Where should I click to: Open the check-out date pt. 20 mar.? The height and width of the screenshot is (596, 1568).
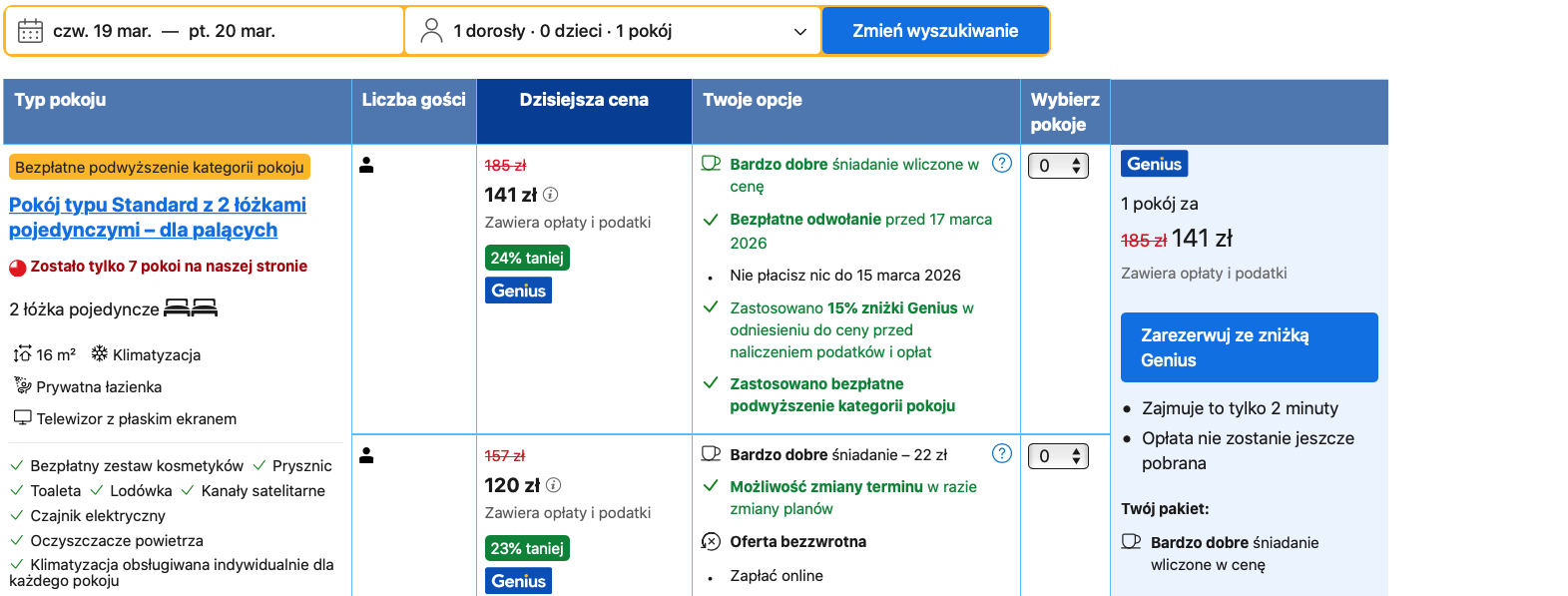pos(232,31)
